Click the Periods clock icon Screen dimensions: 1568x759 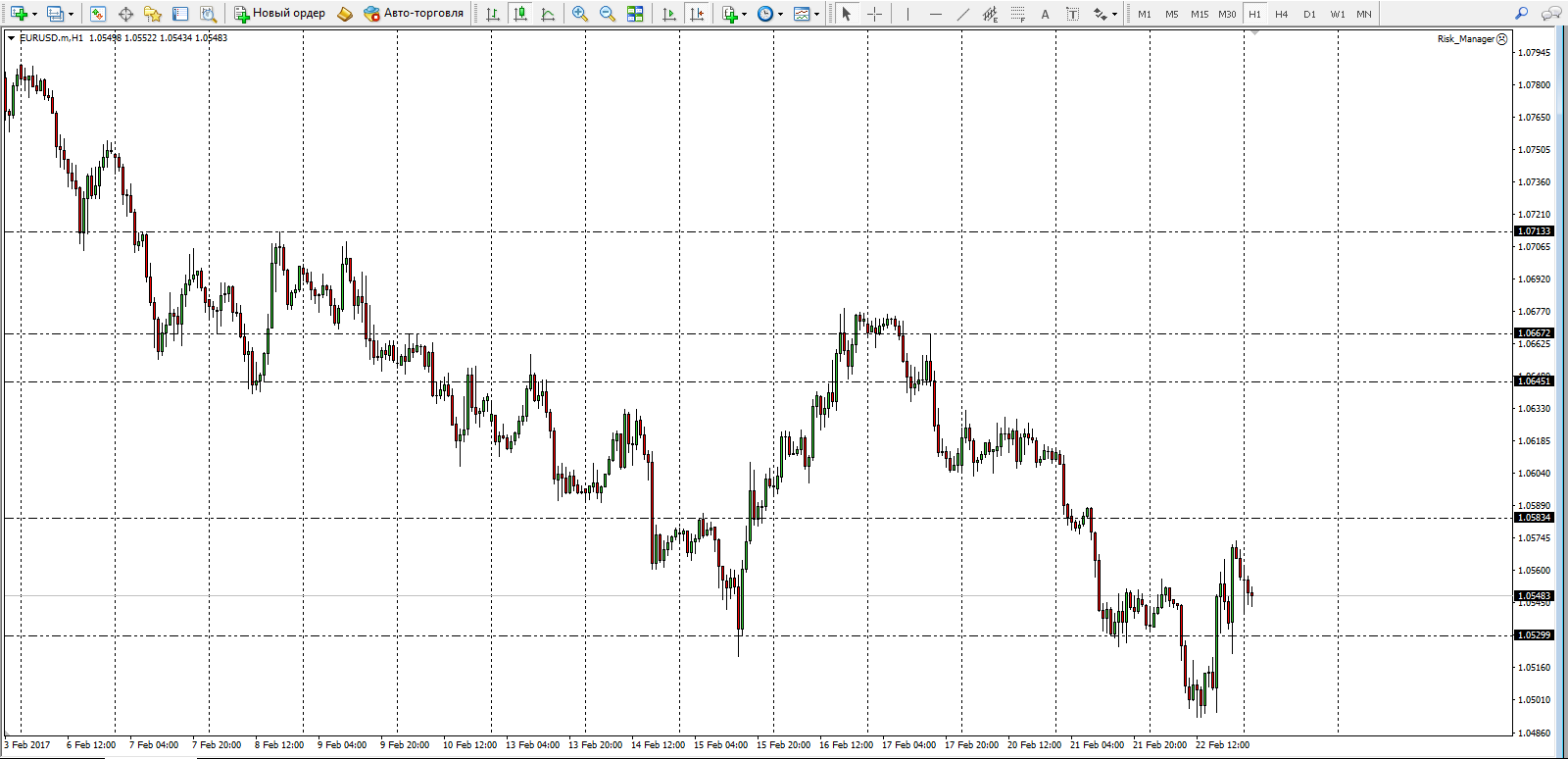click(765, 14)
